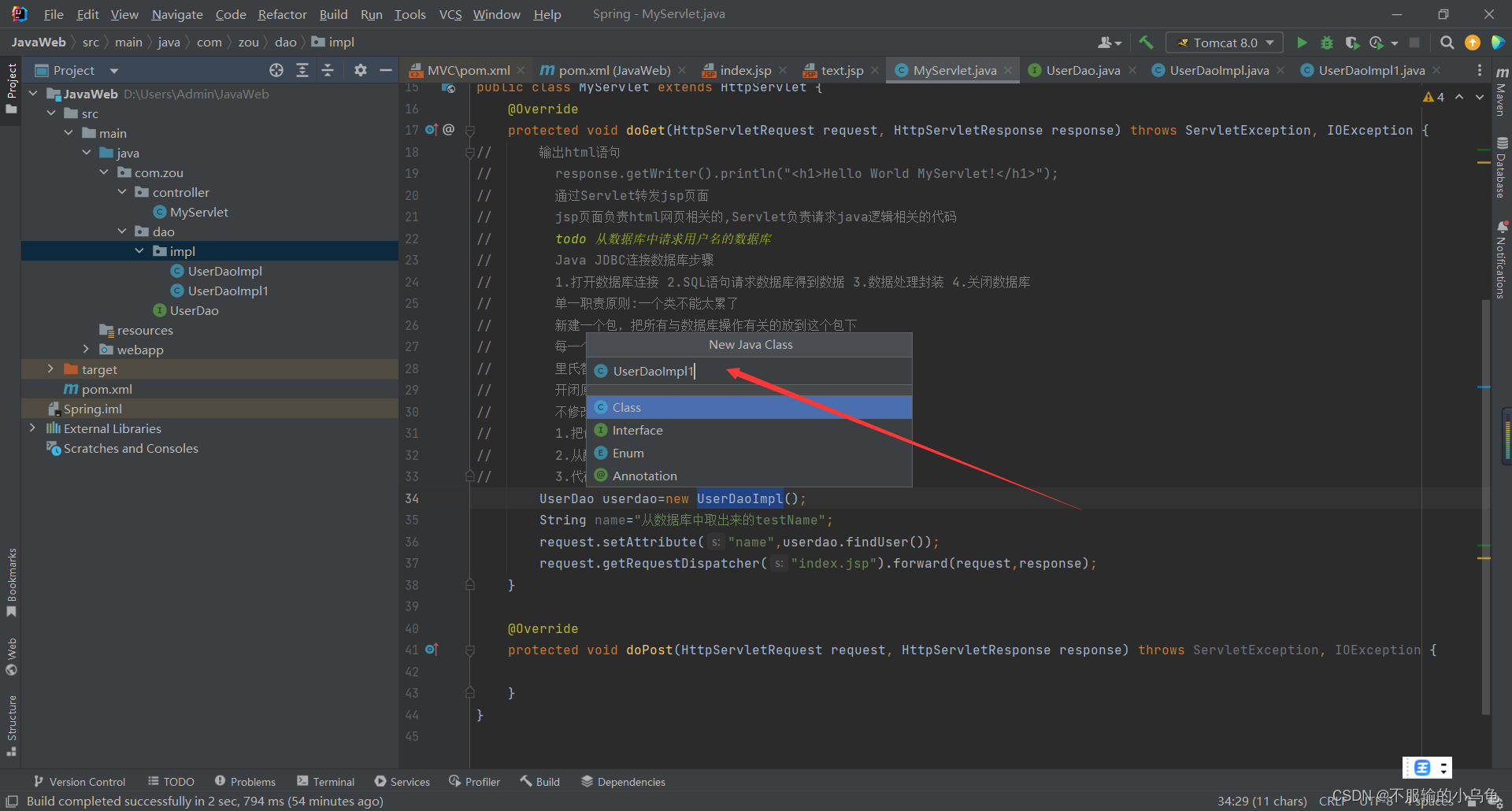The height and width of the screenshot is (811, 1512).
Task: Close the UserDao.java tab
Action: [1132, 70]
